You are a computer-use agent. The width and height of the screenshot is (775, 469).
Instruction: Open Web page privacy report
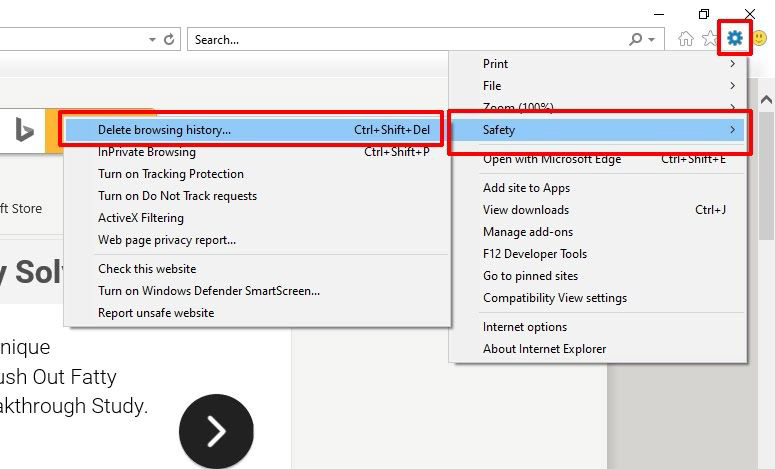point(258,240)
